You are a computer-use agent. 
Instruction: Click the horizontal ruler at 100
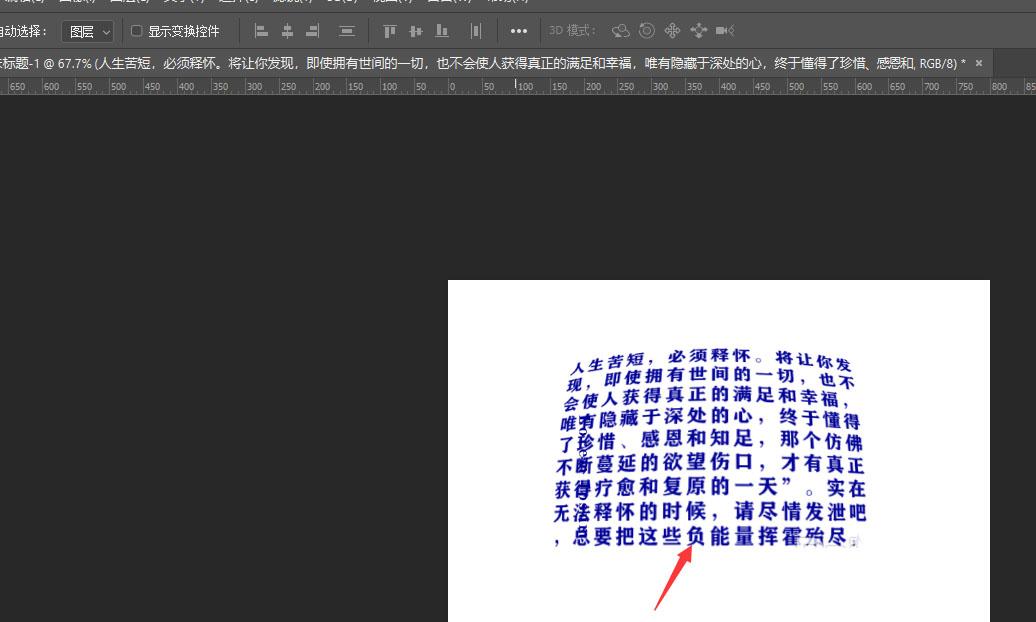(526, 87)
